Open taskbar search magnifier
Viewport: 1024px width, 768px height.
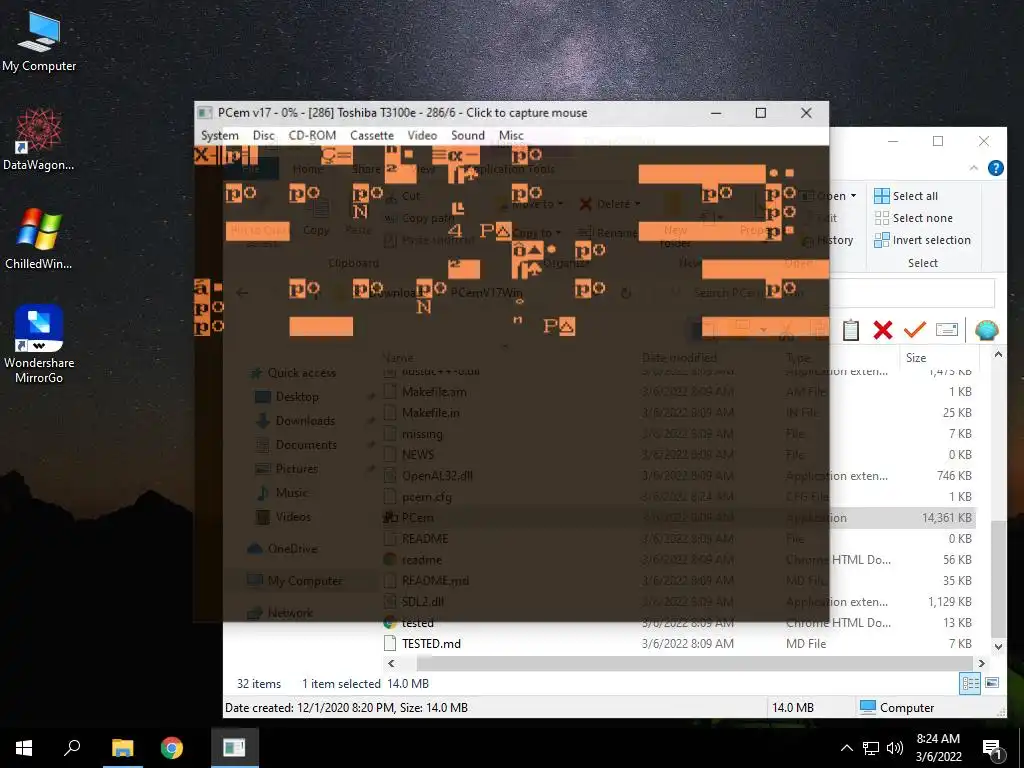pyautogui.click(x=72, y=748)
